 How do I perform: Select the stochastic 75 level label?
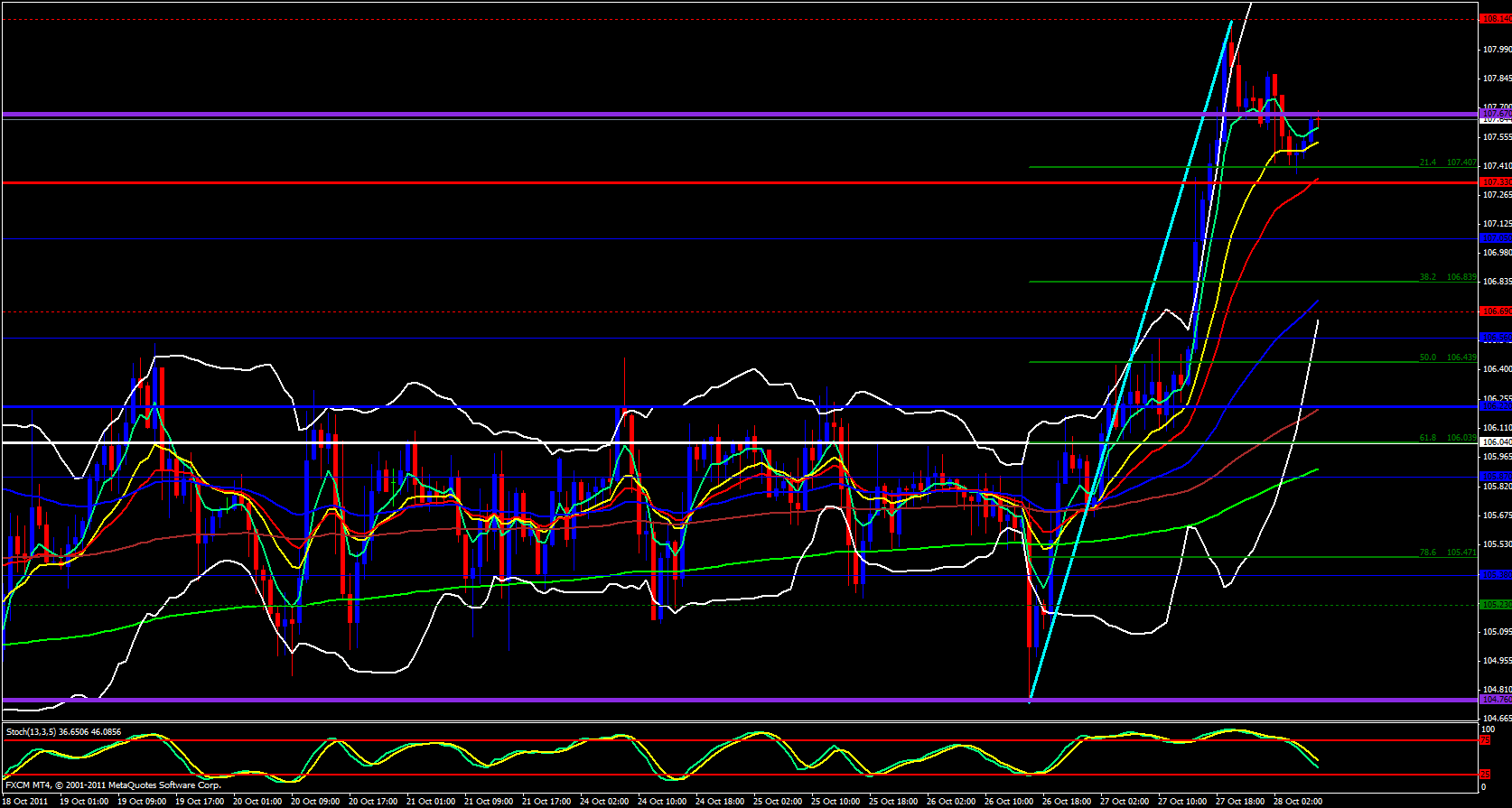[1485, 740]
